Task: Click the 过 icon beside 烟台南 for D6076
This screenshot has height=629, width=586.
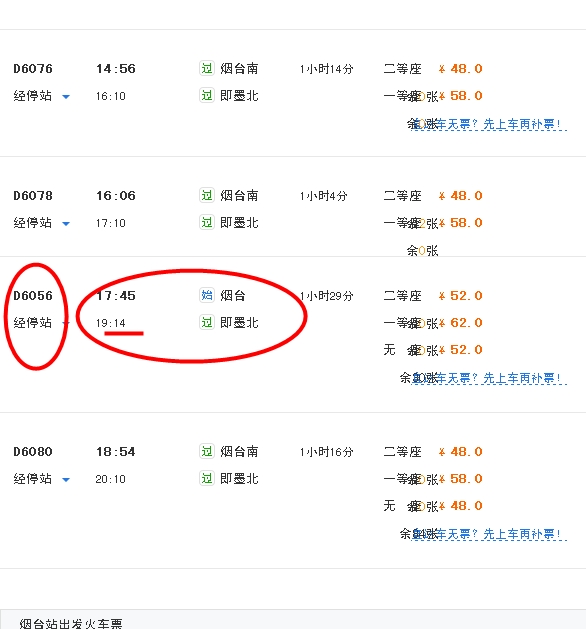Action: point(207,69)
